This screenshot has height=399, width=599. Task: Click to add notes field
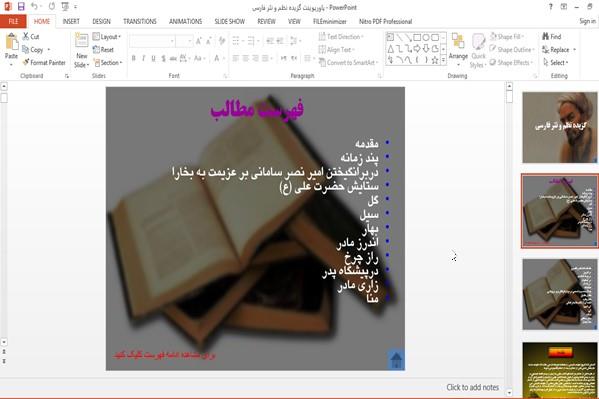472,387
